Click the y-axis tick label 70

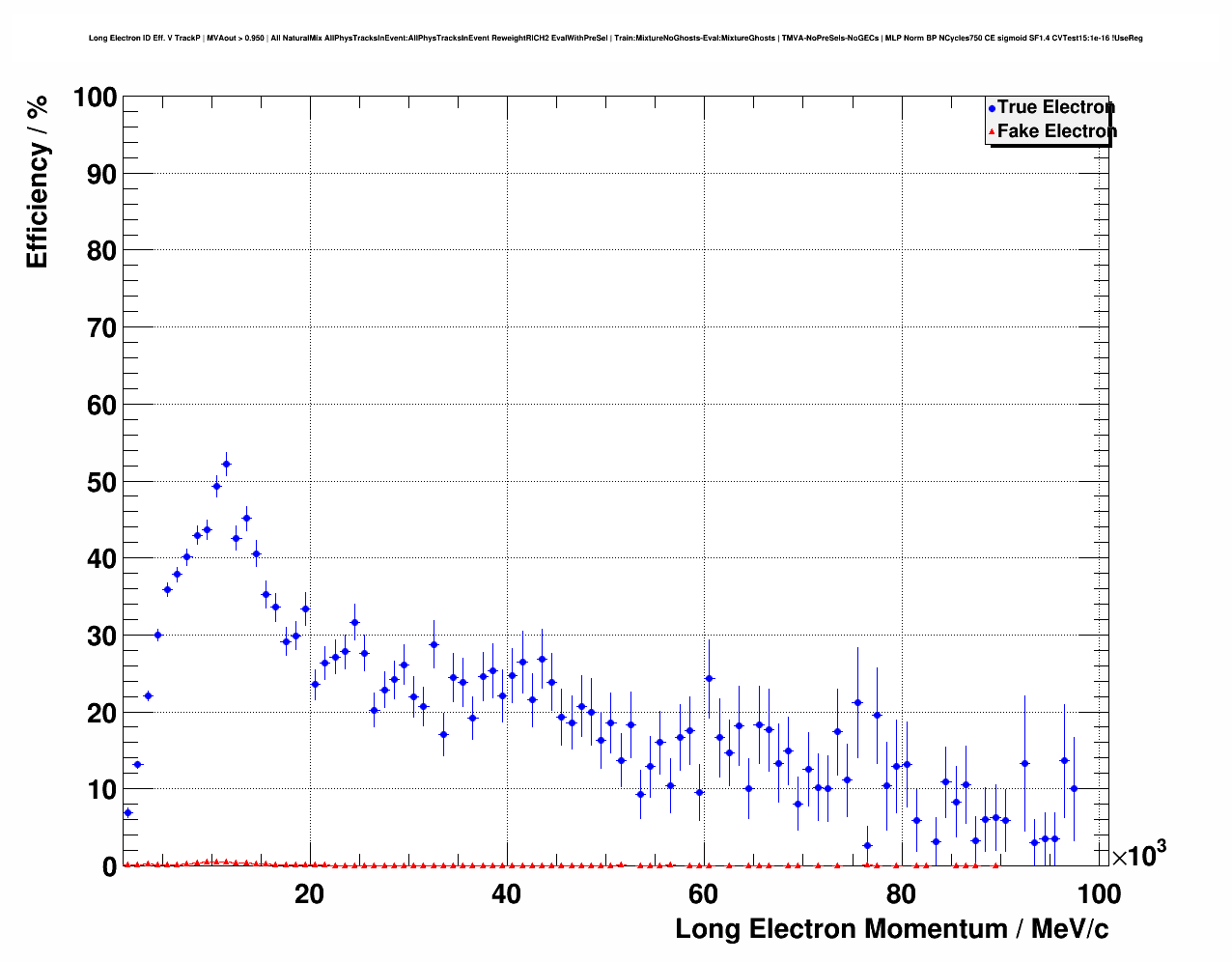pyautogui.click(x=101, y=328)
